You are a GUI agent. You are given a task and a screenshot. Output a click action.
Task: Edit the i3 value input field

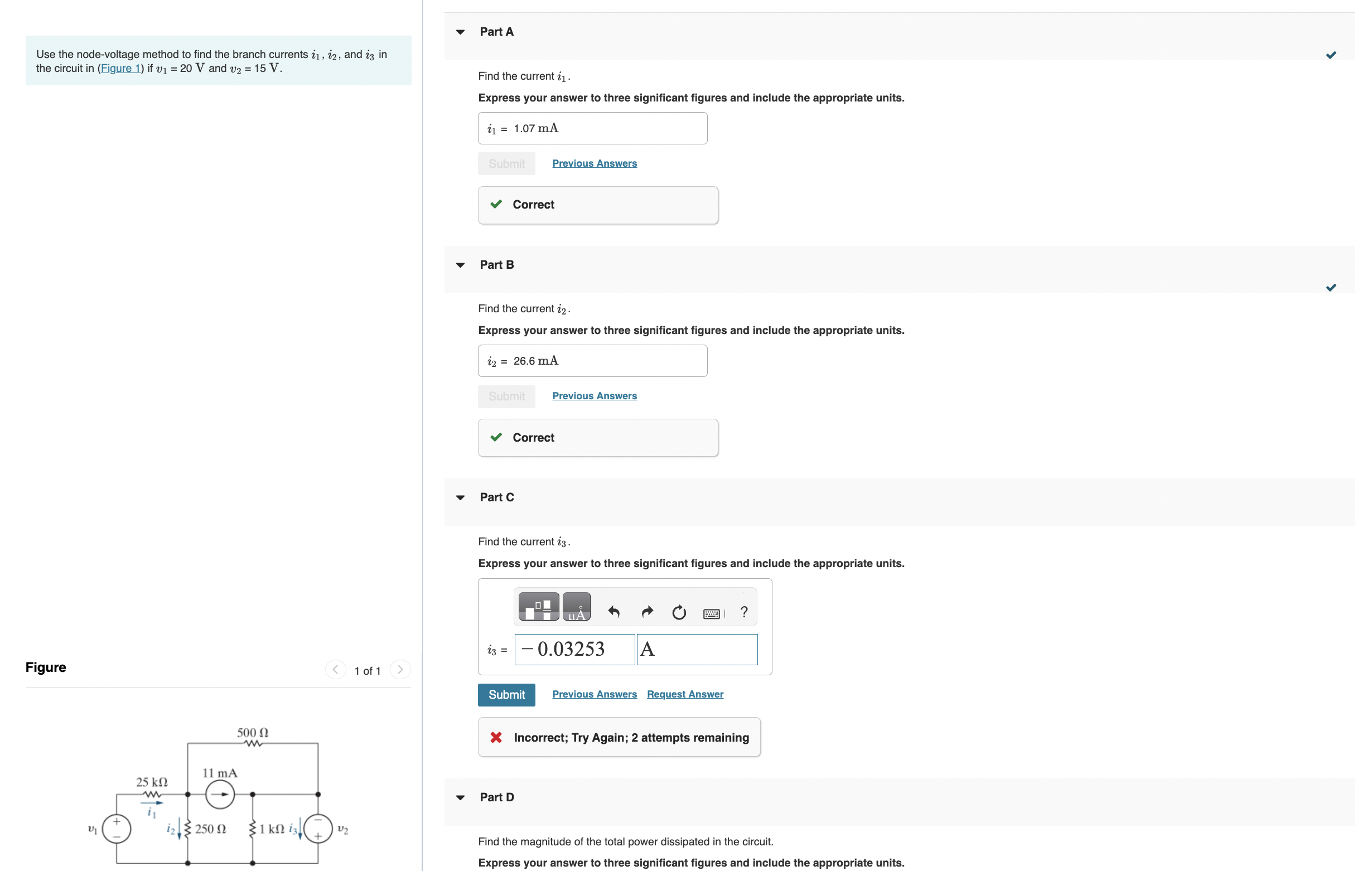tap(574, 650)
